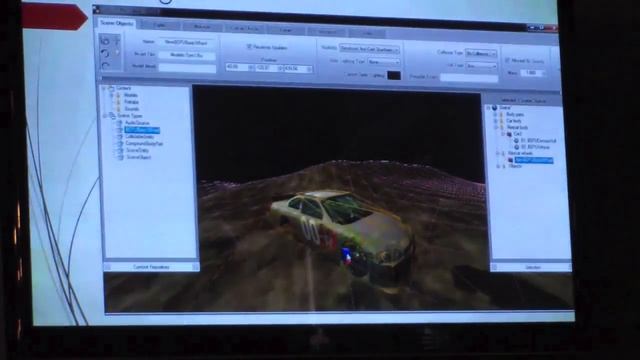Viewport: 640px width, 360px height.
Task: Click icon at right of Content Repository bar
Action: 196,267
